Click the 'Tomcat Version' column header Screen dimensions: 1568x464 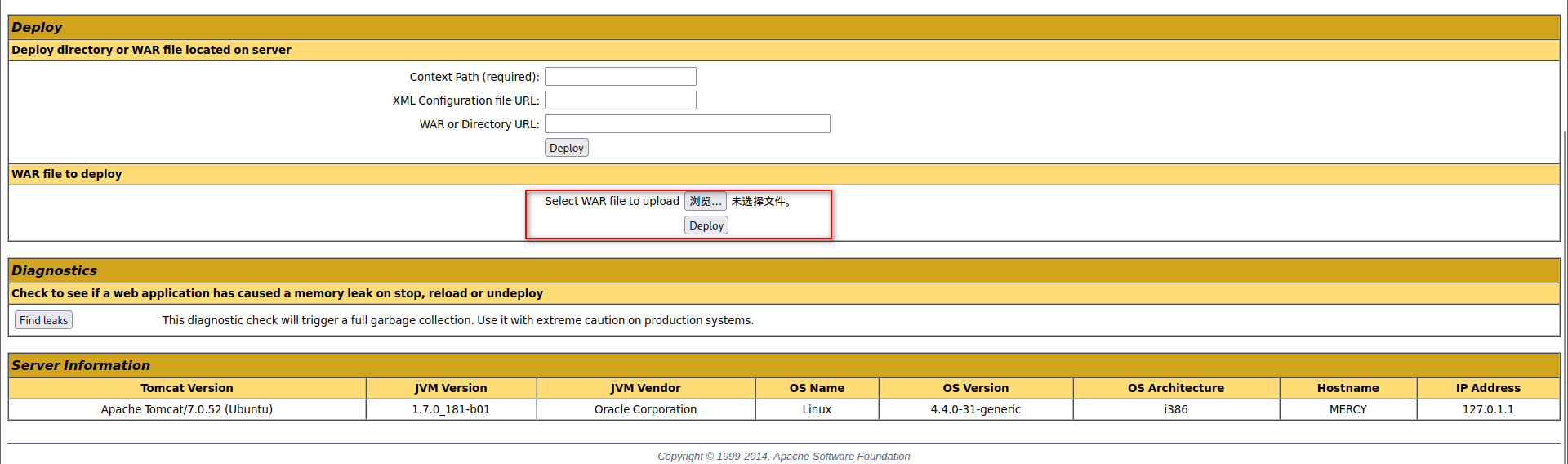click(x=187, y=388)
